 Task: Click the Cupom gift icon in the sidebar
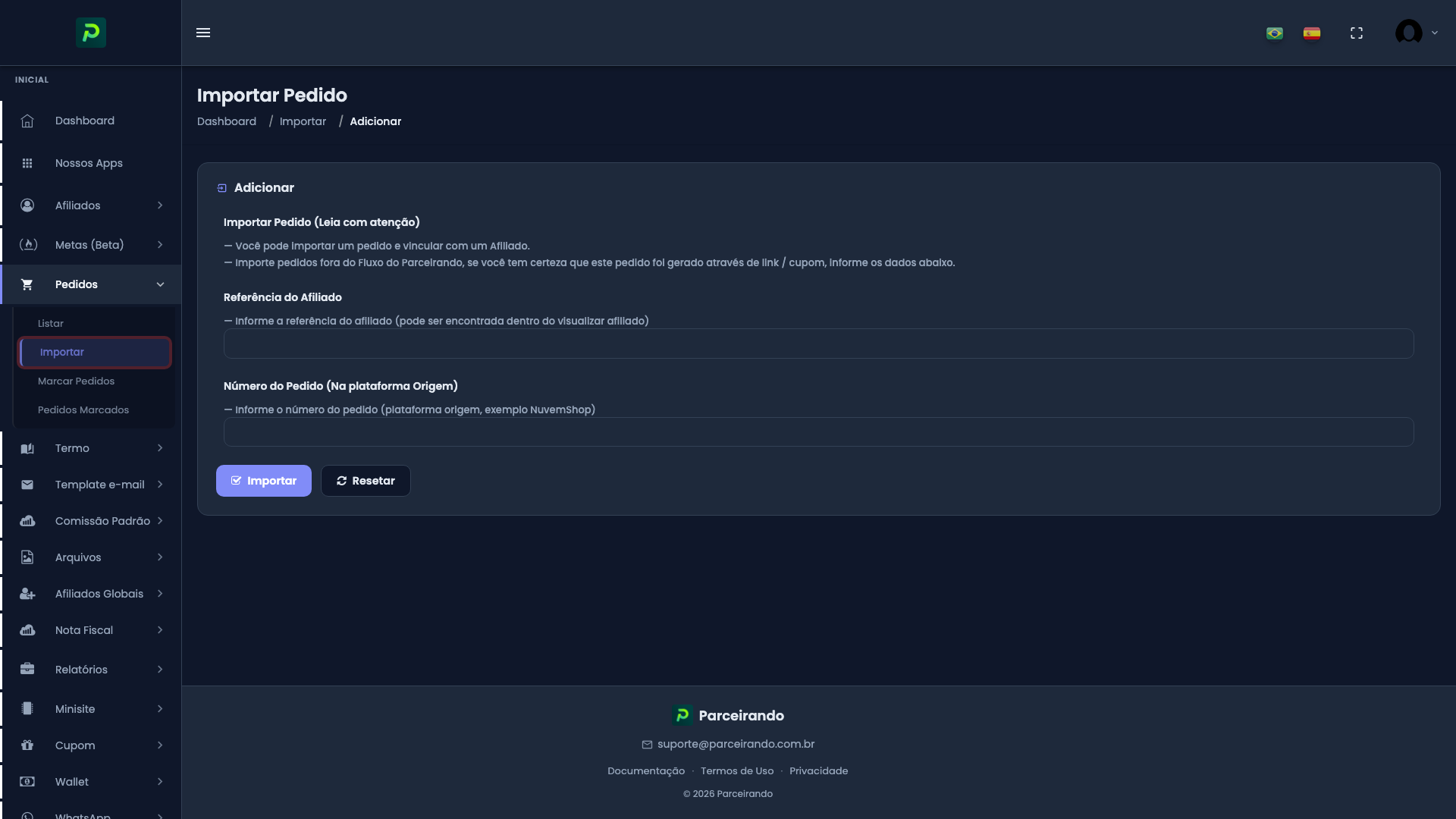coord(27,745)
